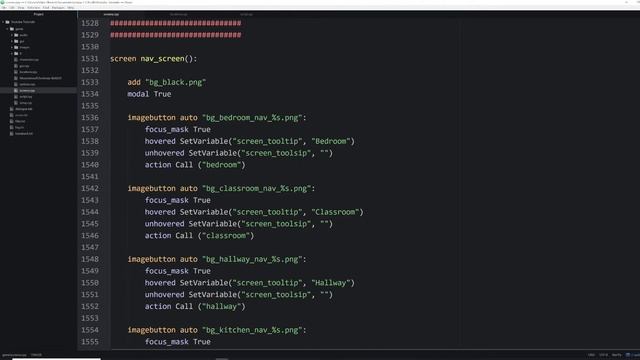Click the Project panel header
The image size is (640, 360).
tap(38, 14)
